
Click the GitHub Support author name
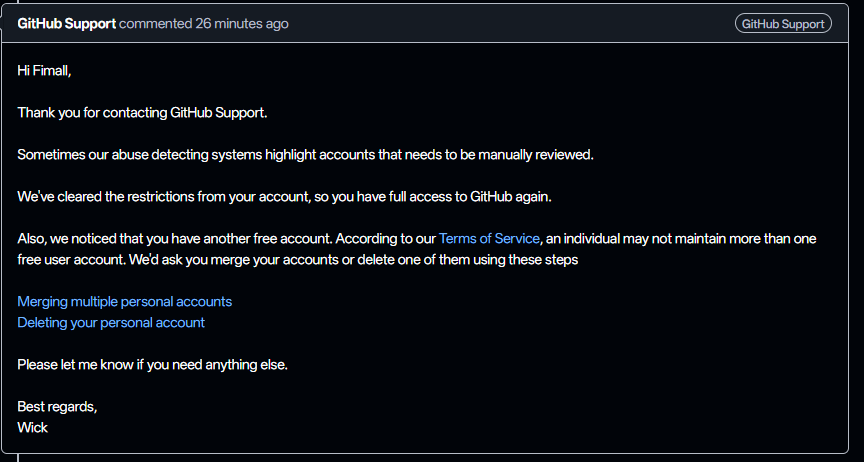[x=67, y=24]
